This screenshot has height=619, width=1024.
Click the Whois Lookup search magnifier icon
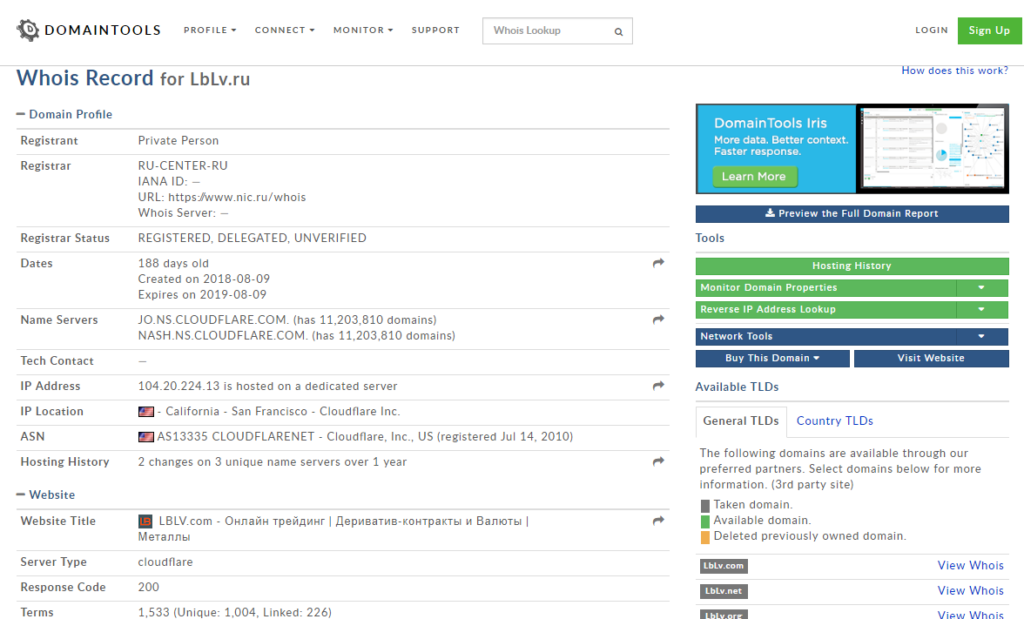coord(618,31)
